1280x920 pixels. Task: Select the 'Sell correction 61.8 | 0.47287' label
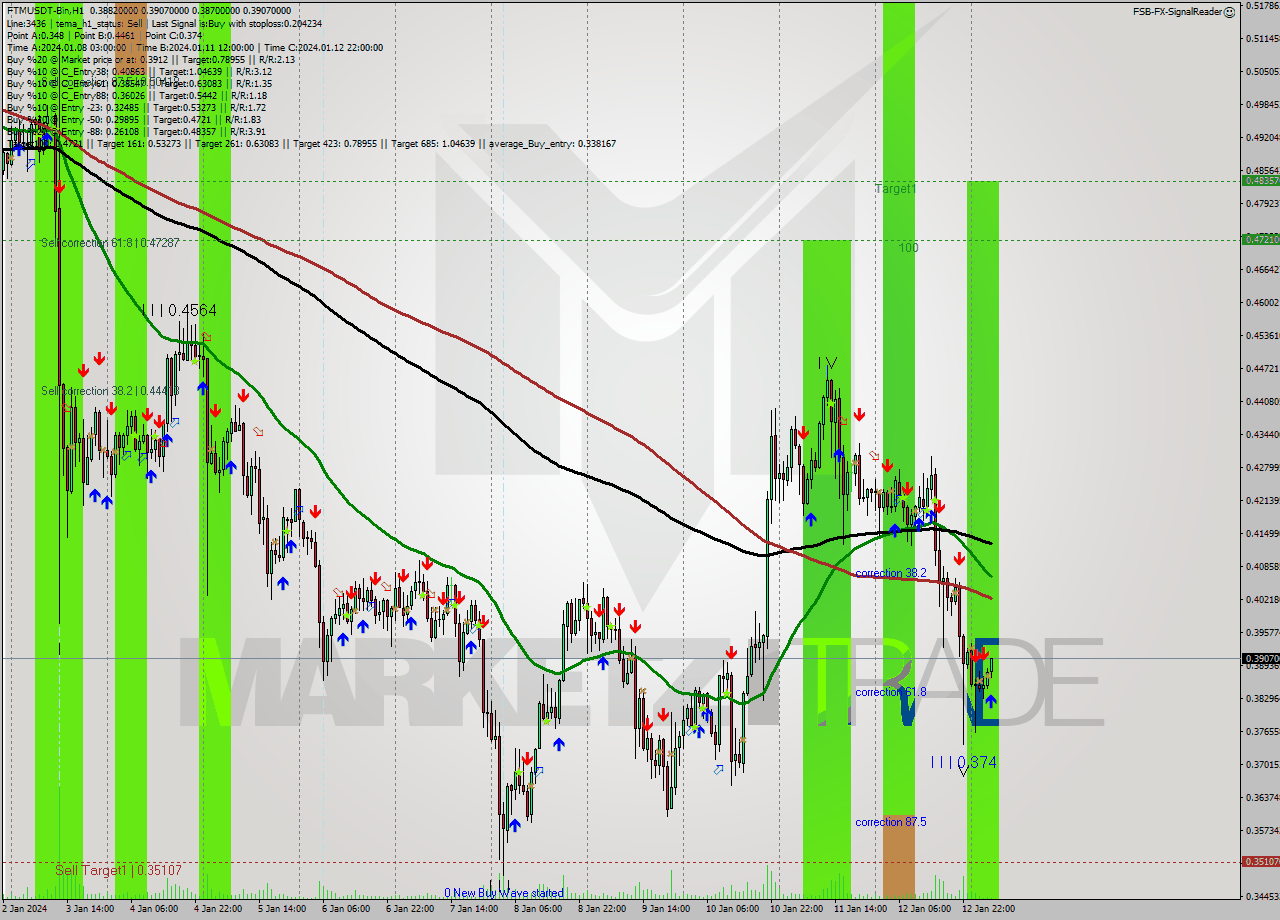pyautogui.click(x=110, y=243)
